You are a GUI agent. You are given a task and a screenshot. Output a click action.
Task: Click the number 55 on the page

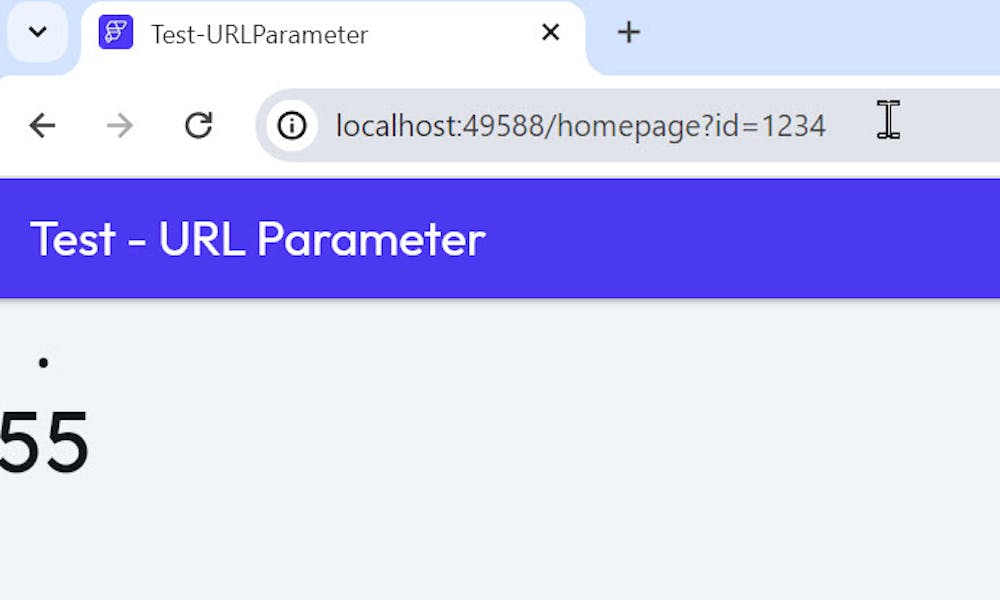[x=44, y=442]
